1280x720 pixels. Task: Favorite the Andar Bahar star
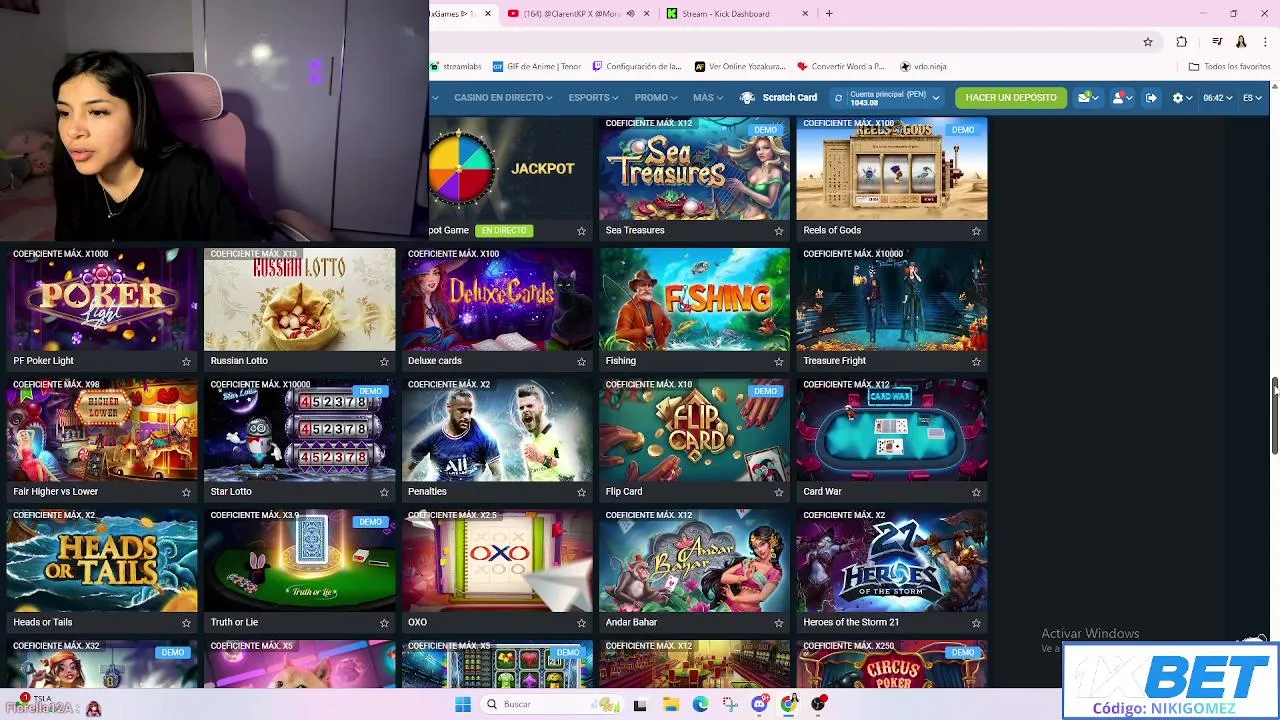pos(779,623)
